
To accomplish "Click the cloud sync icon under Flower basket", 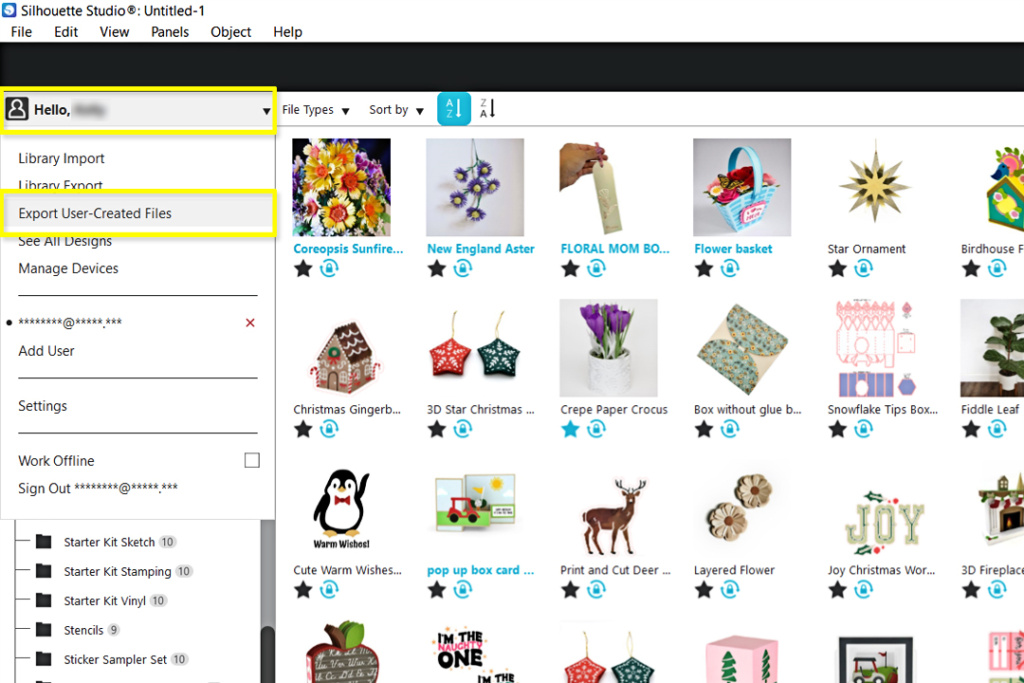I will (x=730, y=269).
